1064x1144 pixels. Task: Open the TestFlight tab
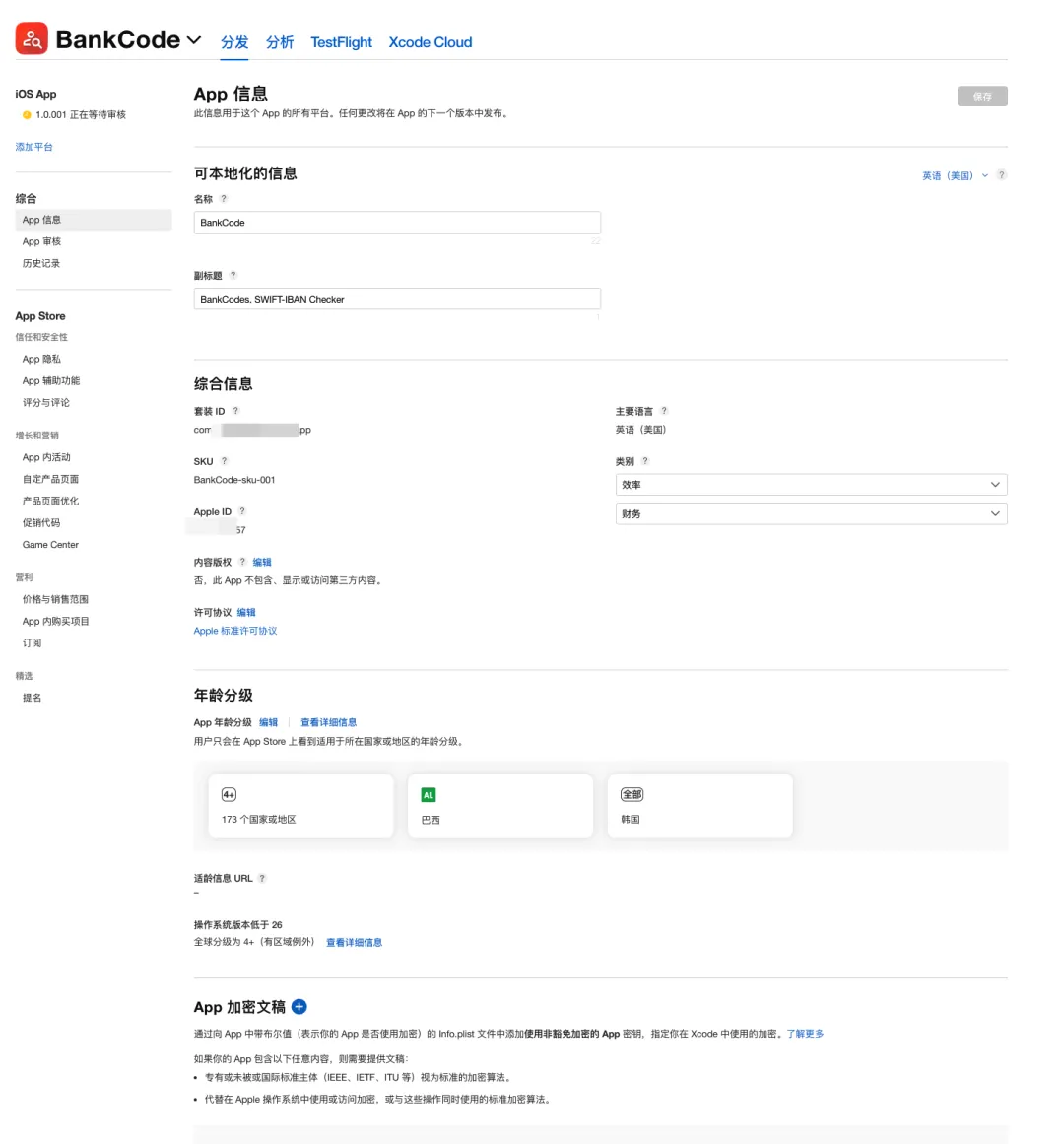[x=341, y=42]
